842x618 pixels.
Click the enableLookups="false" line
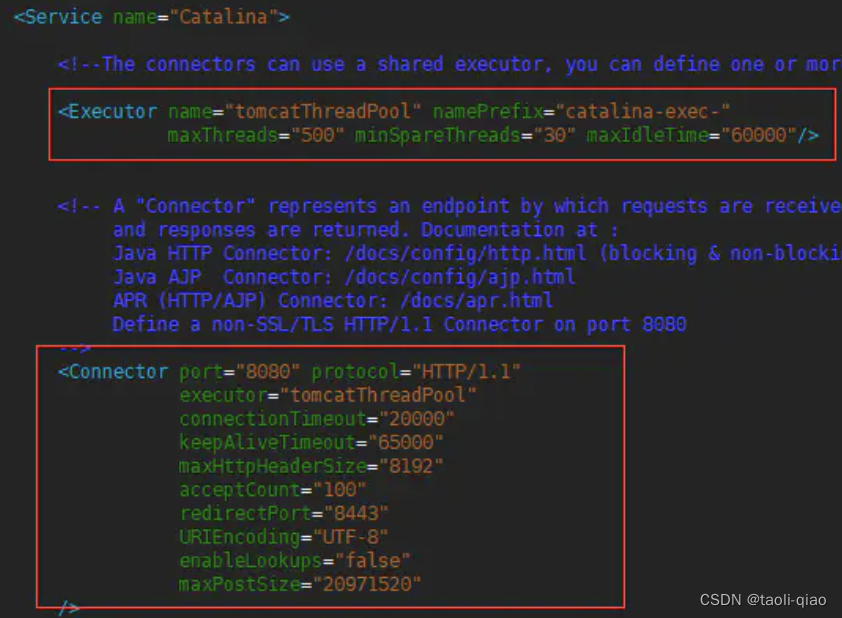pyautogui.click(x=295, y=561)
